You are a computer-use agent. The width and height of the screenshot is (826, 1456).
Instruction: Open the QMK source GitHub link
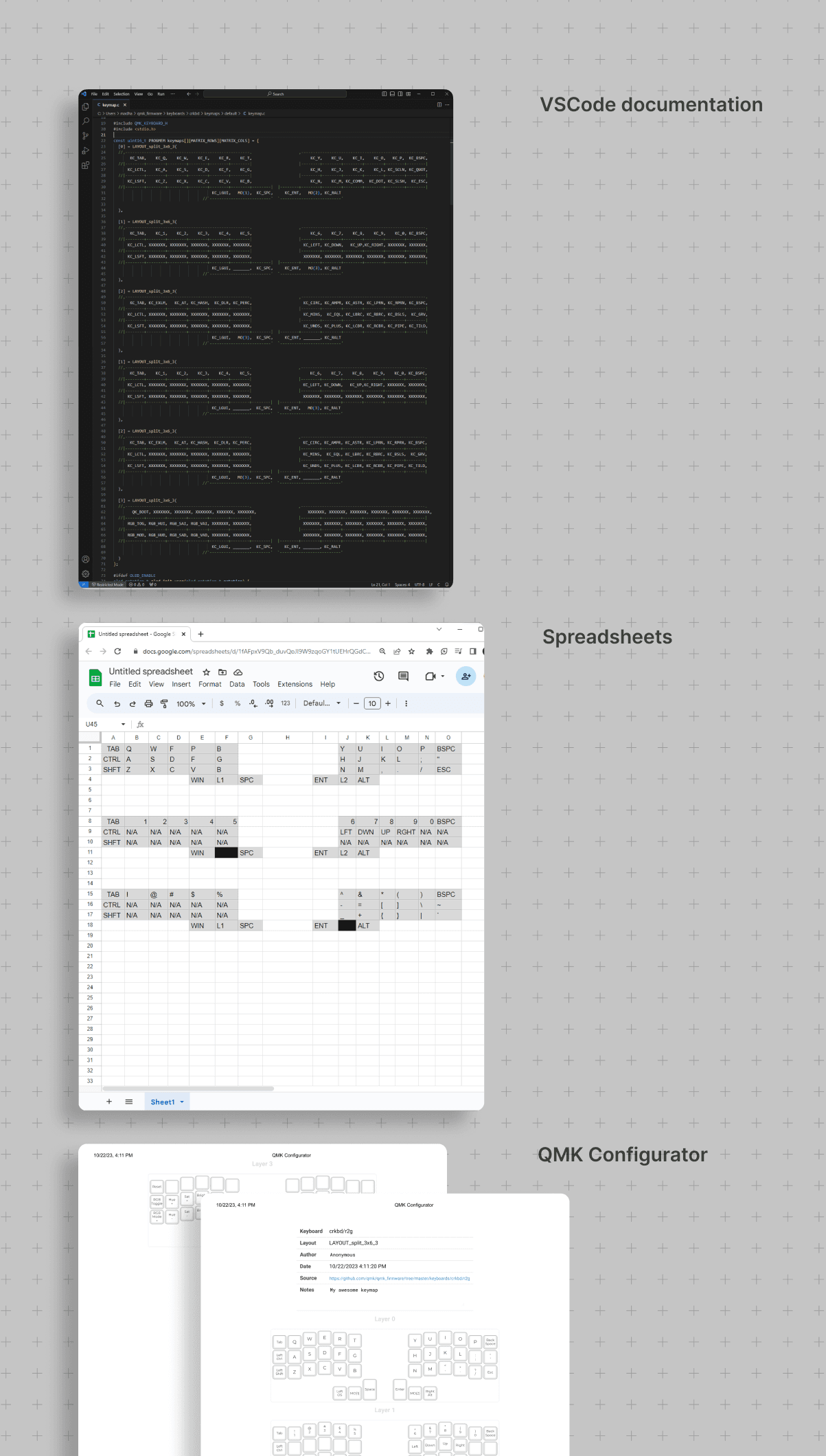click(400, 1278)
